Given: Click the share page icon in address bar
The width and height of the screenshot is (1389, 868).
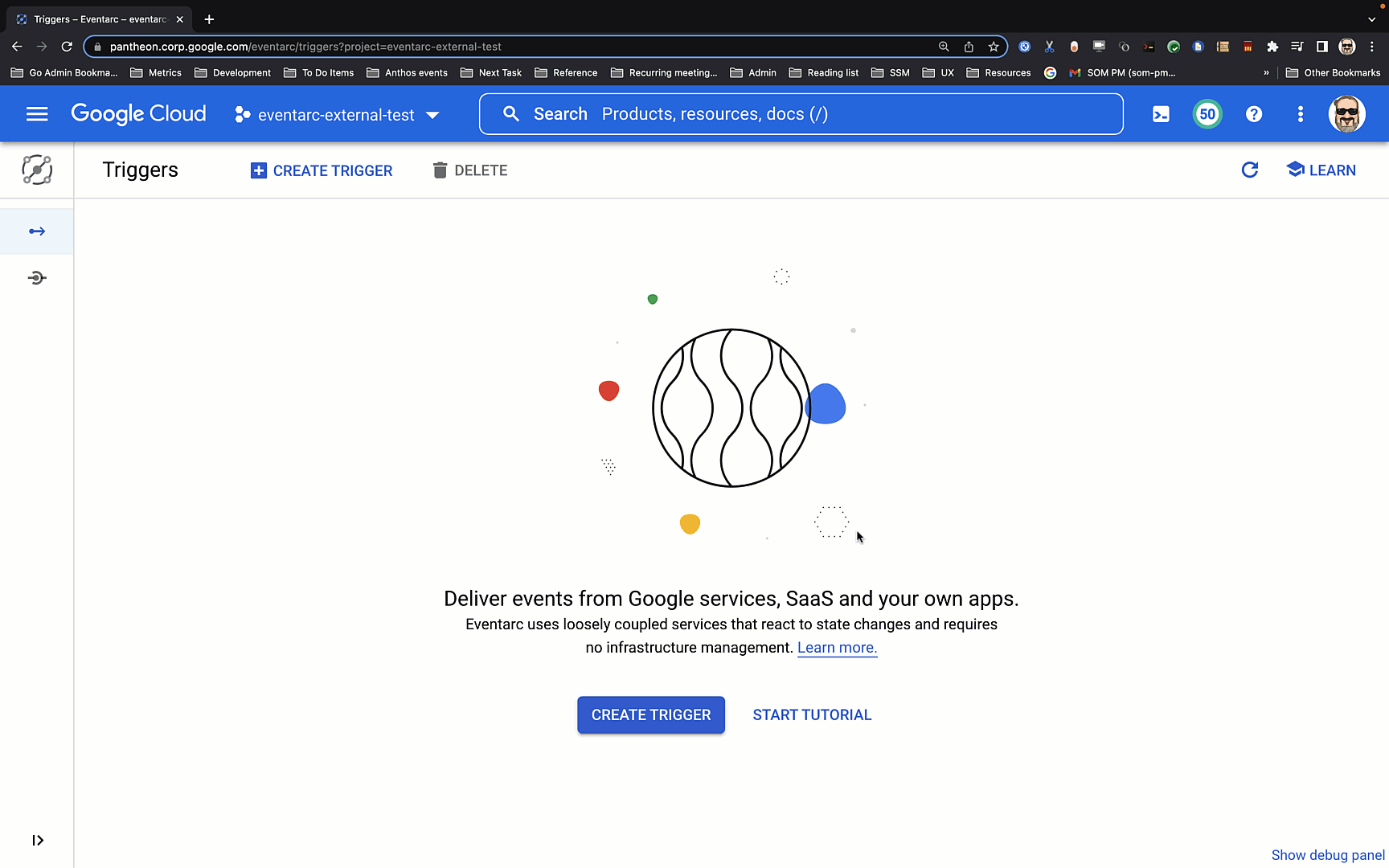Looking at the screenshot, I should pyautogui.click(x=969, y=47).
